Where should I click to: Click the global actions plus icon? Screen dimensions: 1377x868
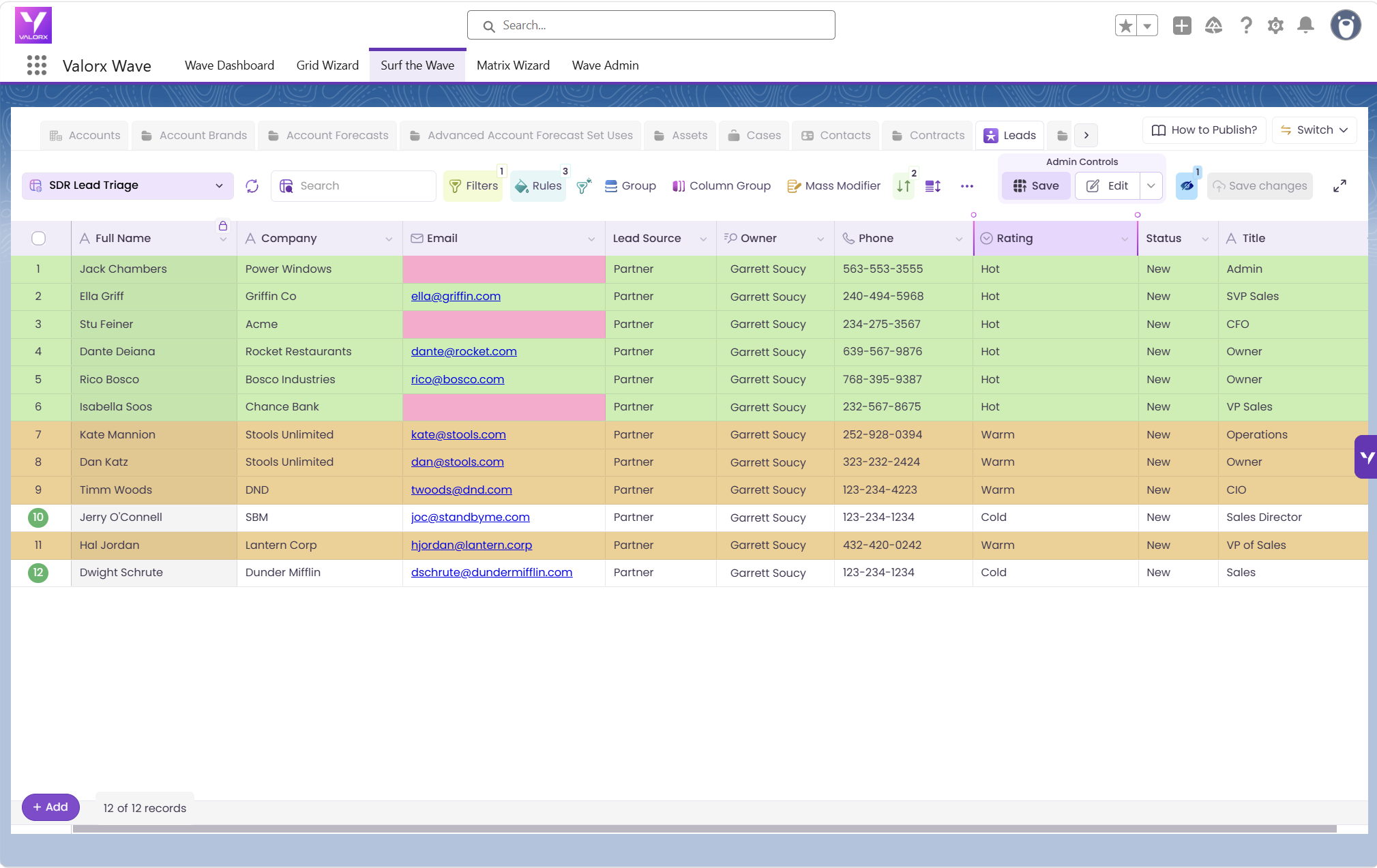[1182, 26]
